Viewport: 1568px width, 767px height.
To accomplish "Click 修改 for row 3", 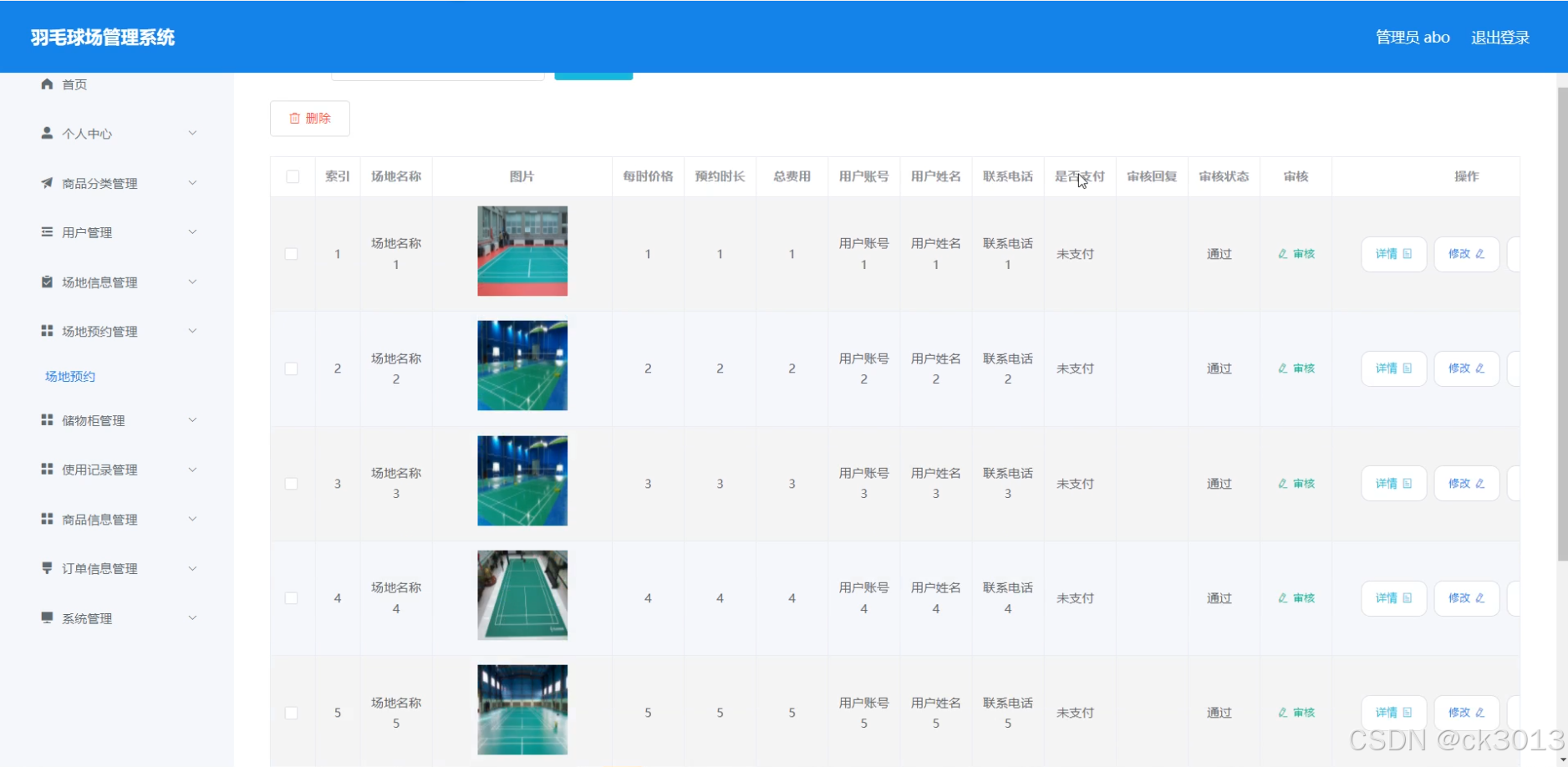I will pyautogui.click(x=1467, y=484).
